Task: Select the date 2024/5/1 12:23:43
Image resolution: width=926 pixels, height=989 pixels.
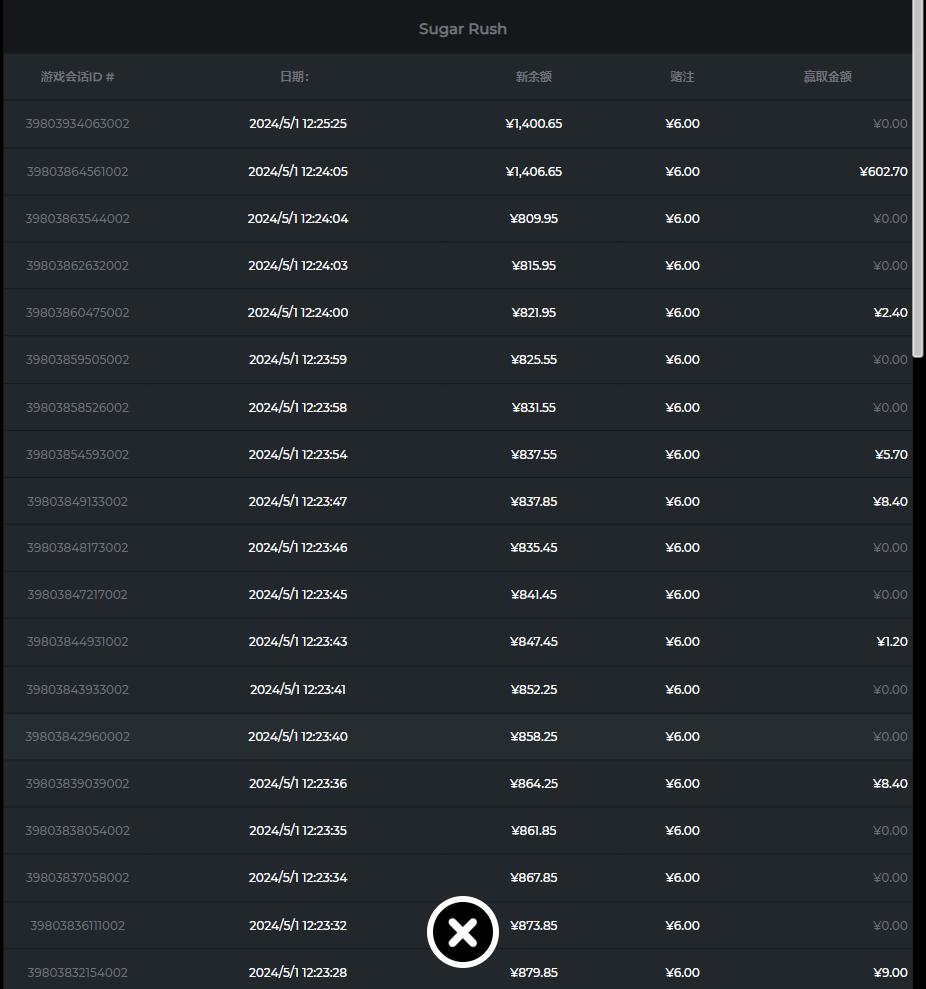Action: pos(298,641)
